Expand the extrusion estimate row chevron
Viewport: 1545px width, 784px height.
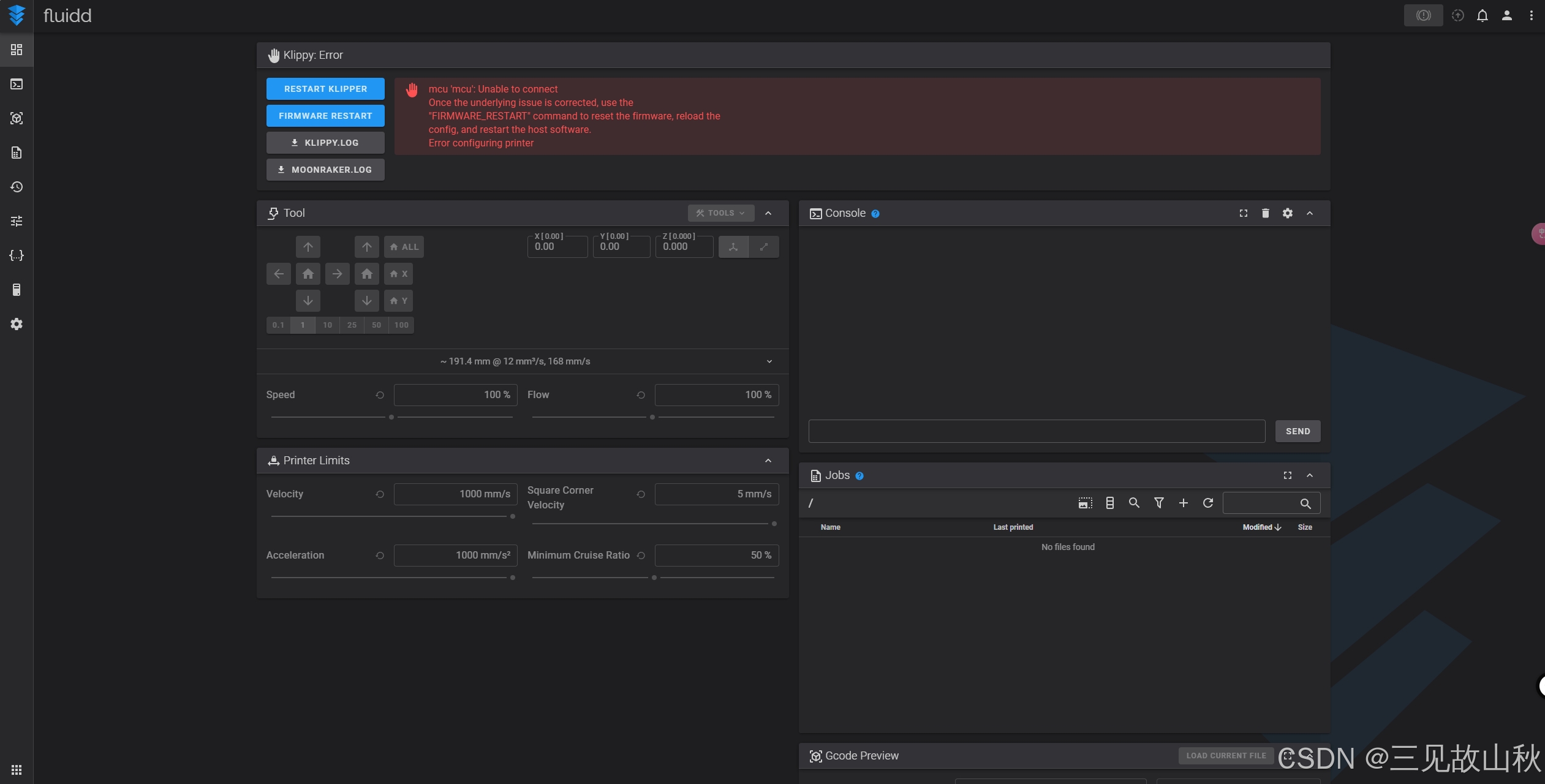(769, 361)
